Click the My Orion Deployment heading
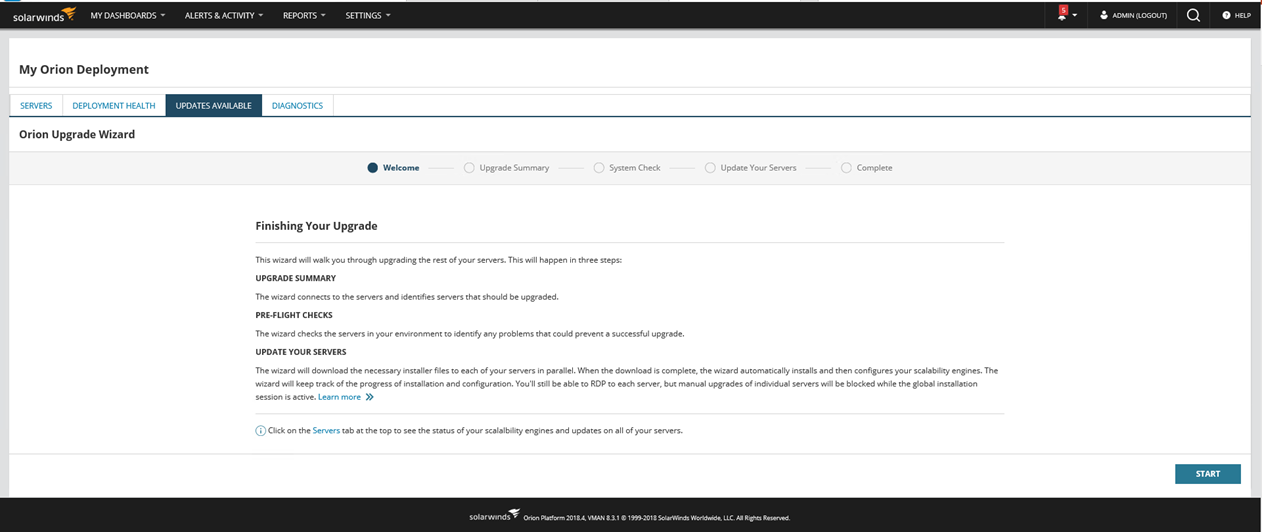The height and width of the screenshot is (532, 1262). 84,69
